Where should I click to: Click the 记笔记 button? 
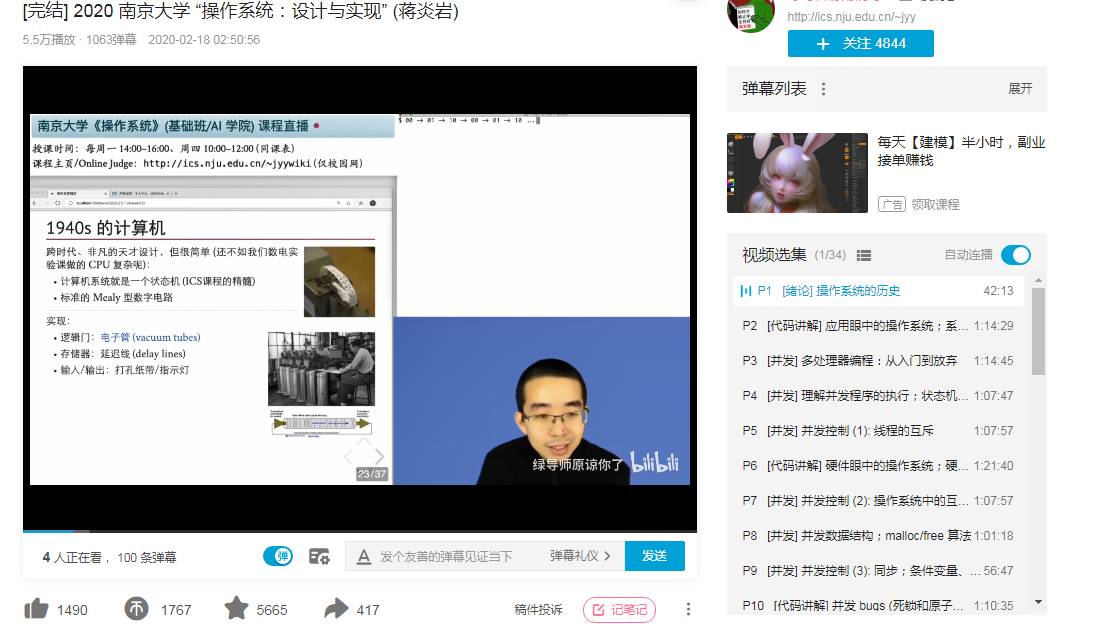click(x=620, y=610)
